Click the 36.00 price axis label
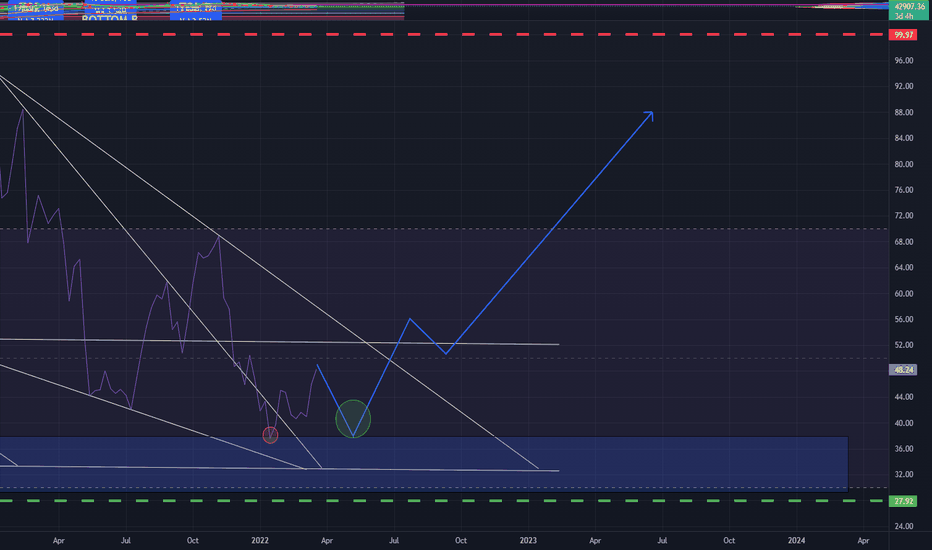 [x=903, y=449]
